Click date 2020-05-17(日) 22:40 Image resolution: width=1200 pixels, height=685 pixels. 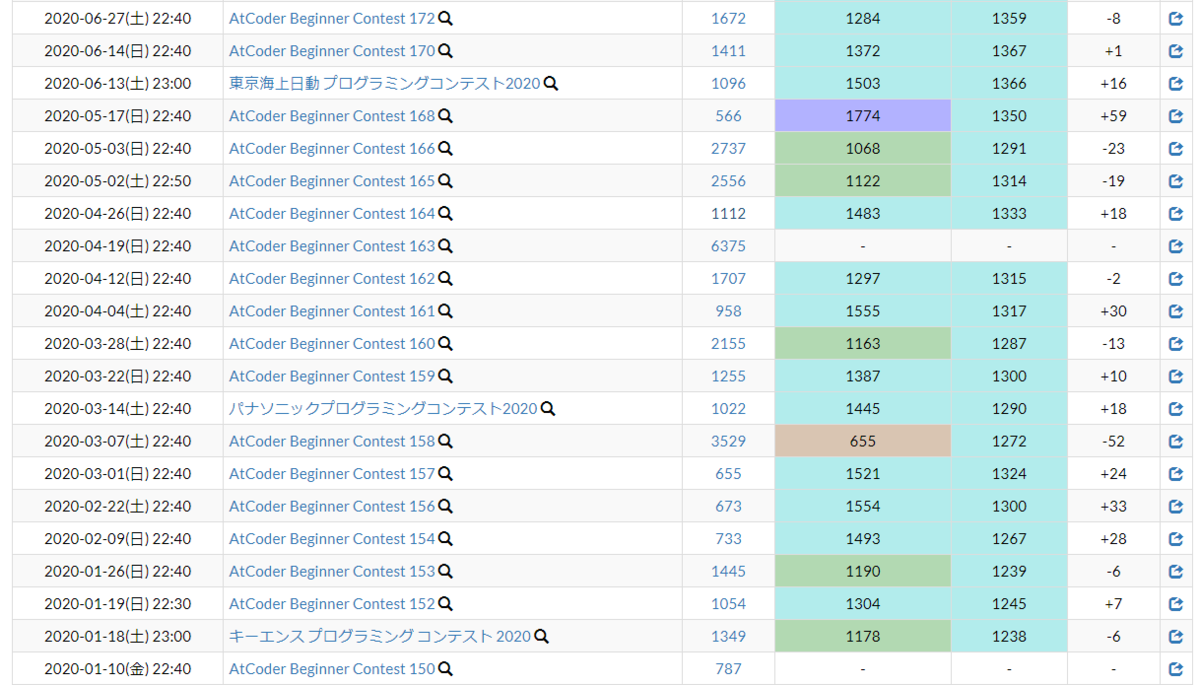pos(118,116)
